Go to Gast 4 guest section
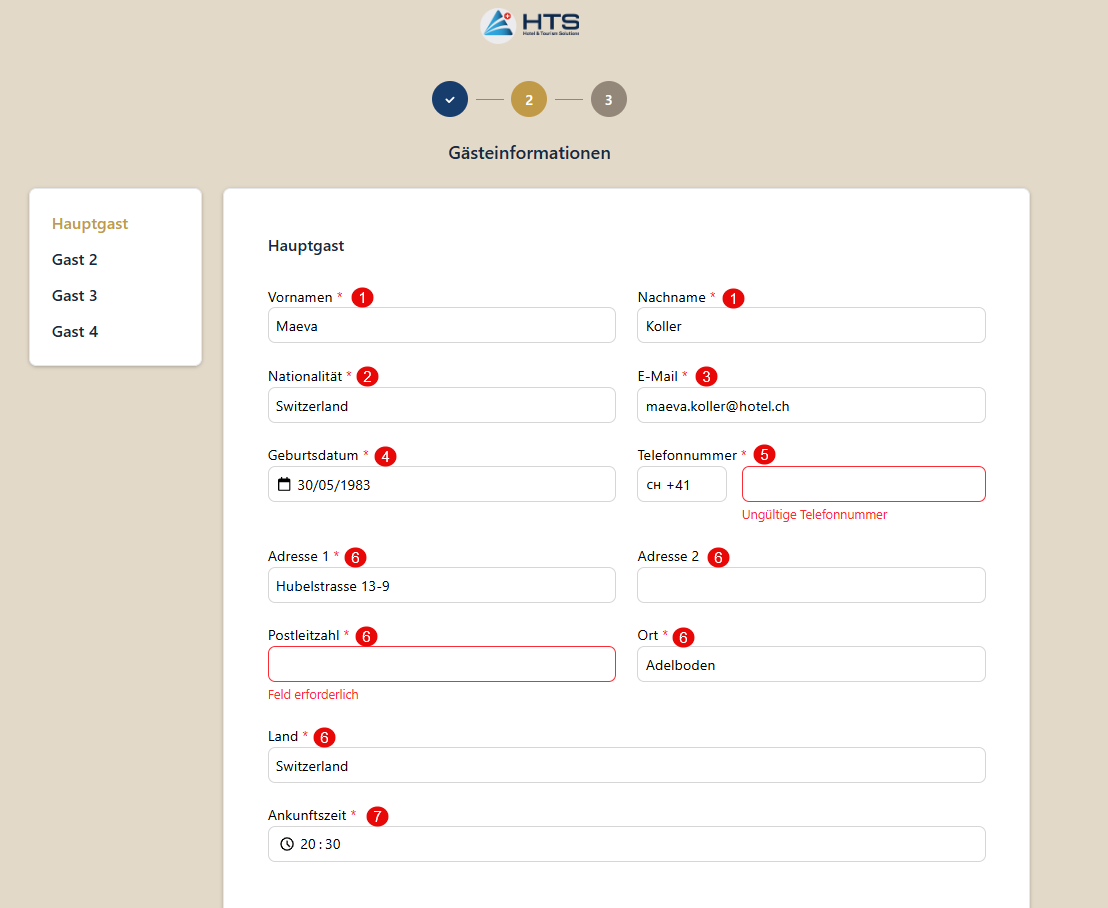The height and width of the screenshot is (908, 1108). 75,332
